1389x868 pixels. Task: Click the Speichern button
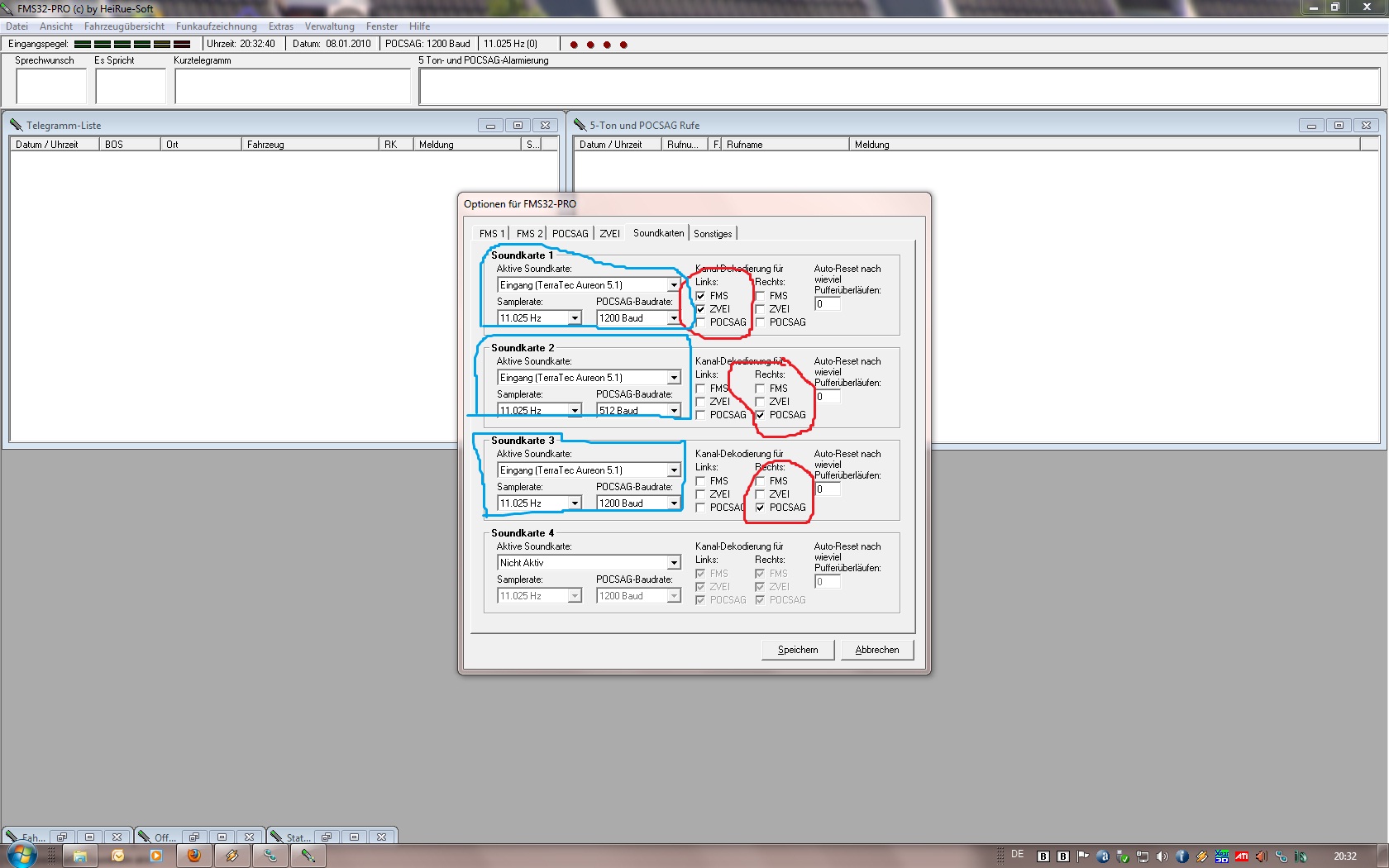[x=797, y=650]
